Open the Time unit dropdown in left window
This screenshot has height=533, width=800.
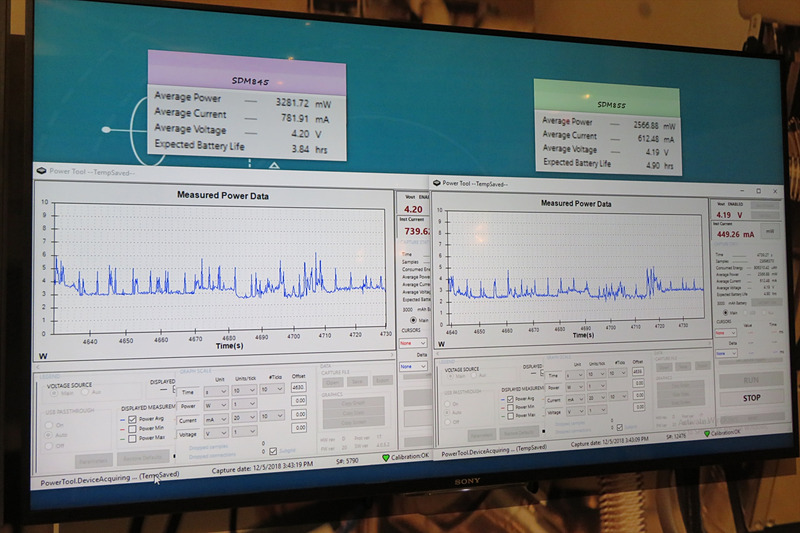coord(215,392)
